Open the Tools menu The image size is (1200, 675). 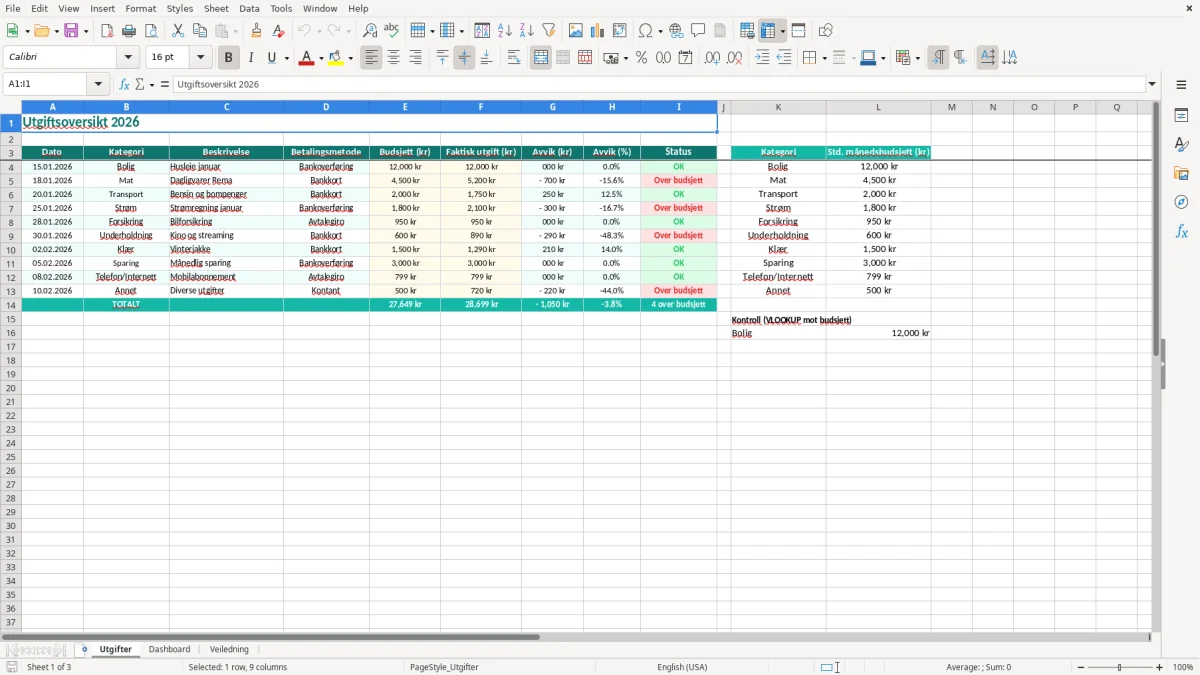pos(281,8)
